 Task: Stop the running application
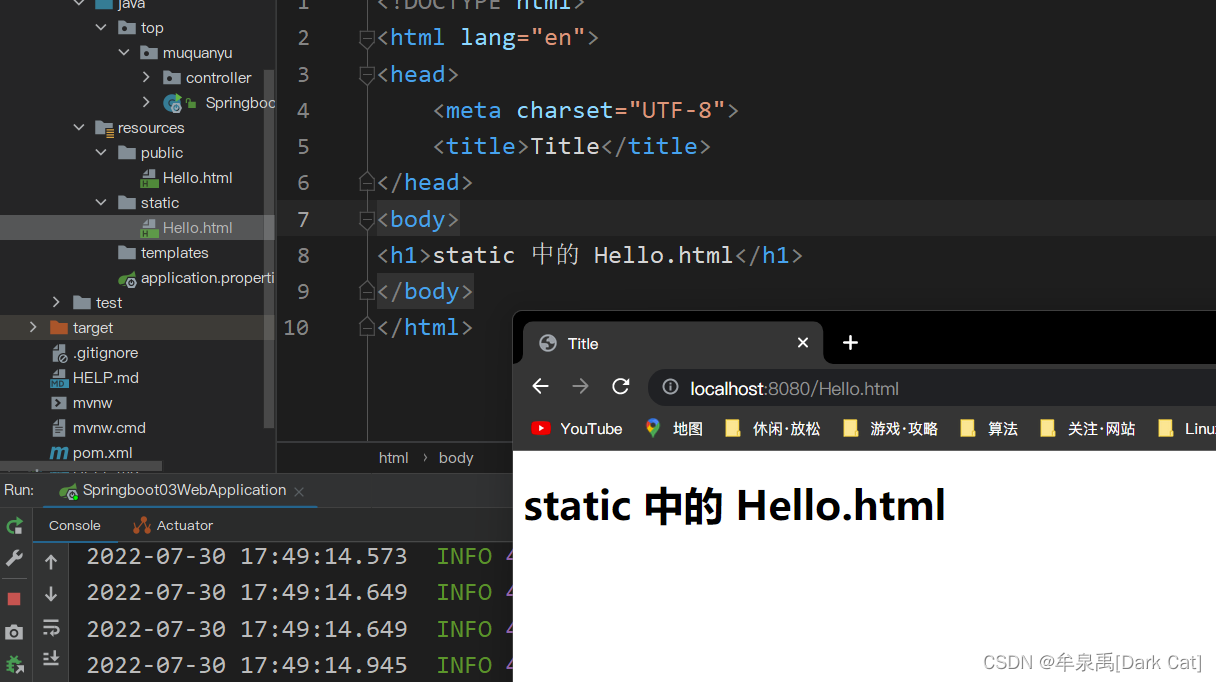pyautogui.click(x=14, y=598)
